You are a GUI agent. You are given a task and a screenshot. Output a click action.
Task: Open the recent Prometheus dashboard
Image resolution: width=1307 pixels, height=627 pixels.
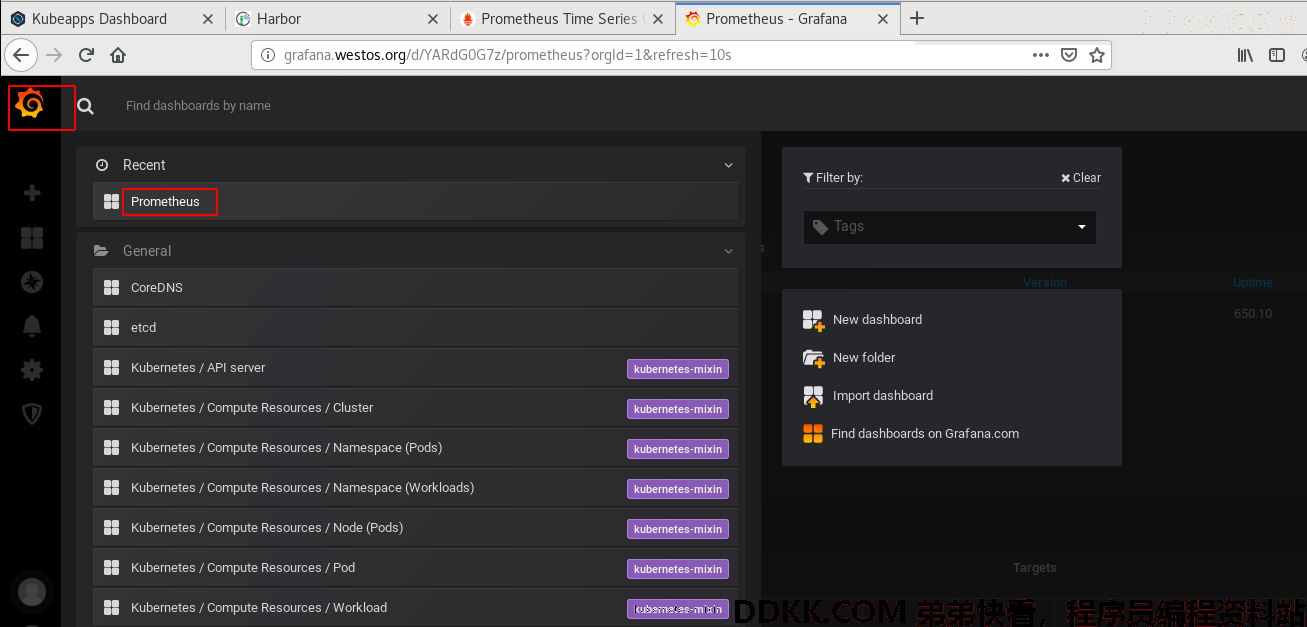416,202
